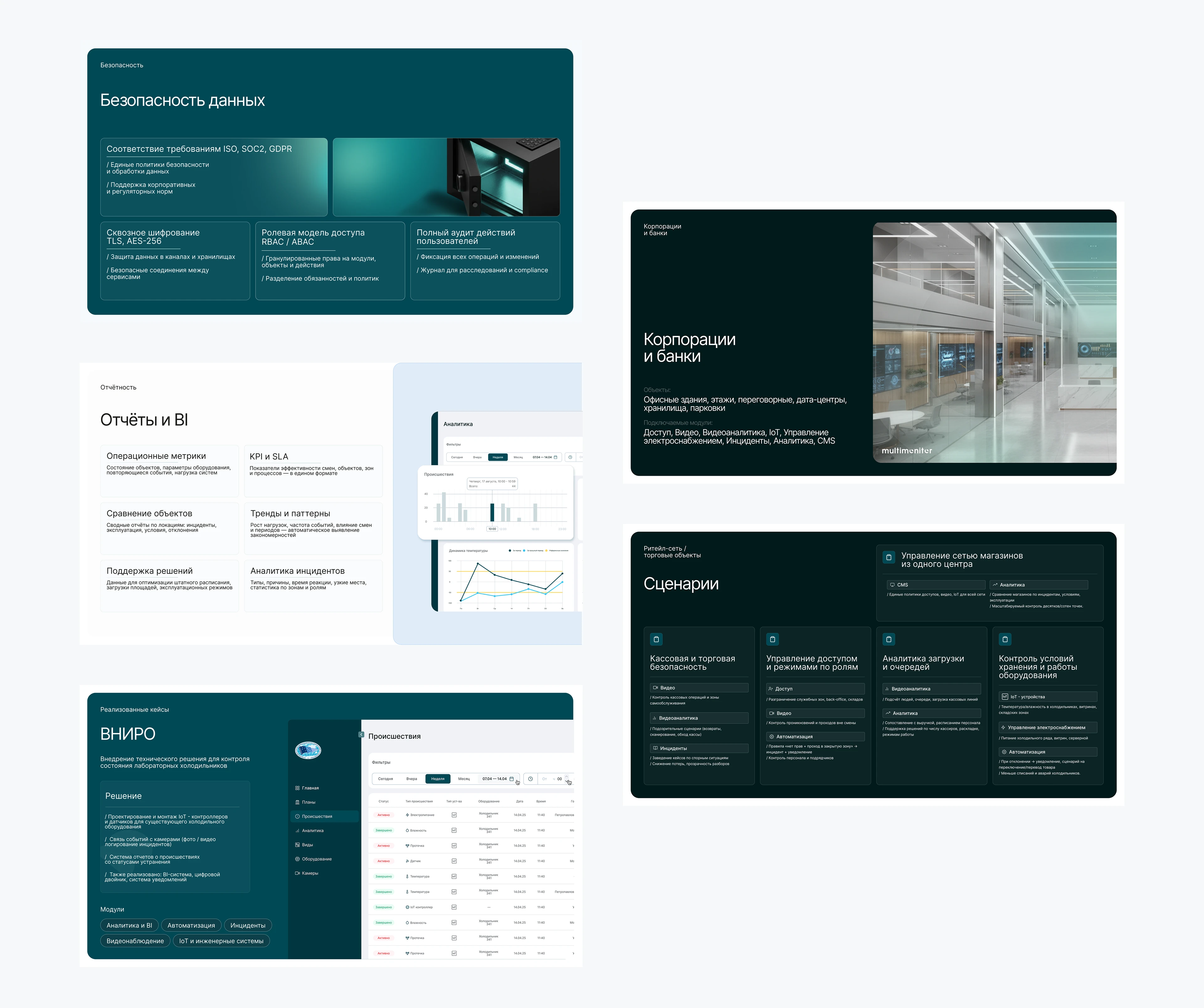Image resolution: width=1204 pixels, height=1008 pixels.
Task: Click an IoT device type icon in the table
Action: click(455, 815)
